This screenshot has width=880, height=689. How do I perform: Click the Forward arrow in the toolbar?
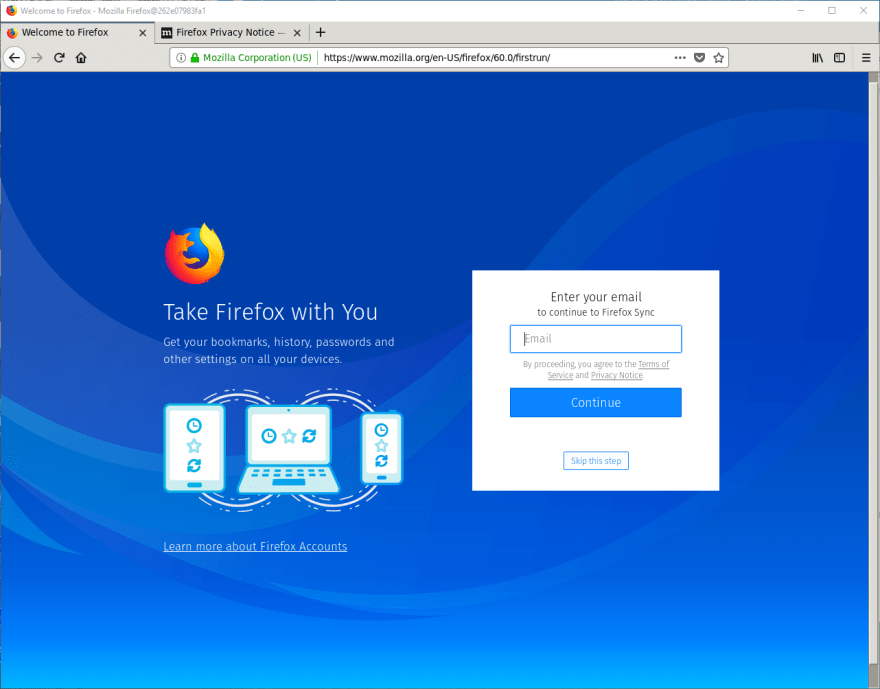pos(37,57)
